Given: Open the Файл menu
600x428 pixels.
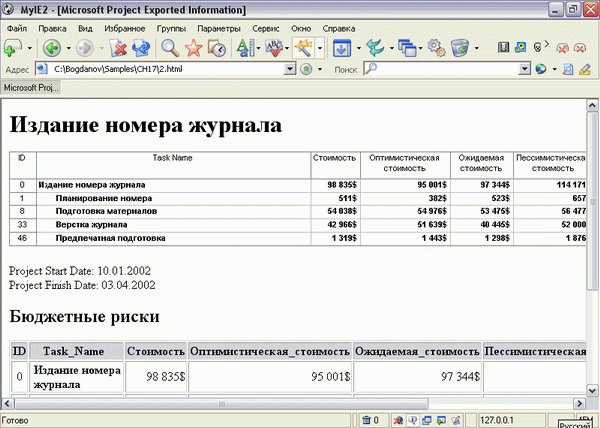Looking at the screenshot, I should coord(17,29).
